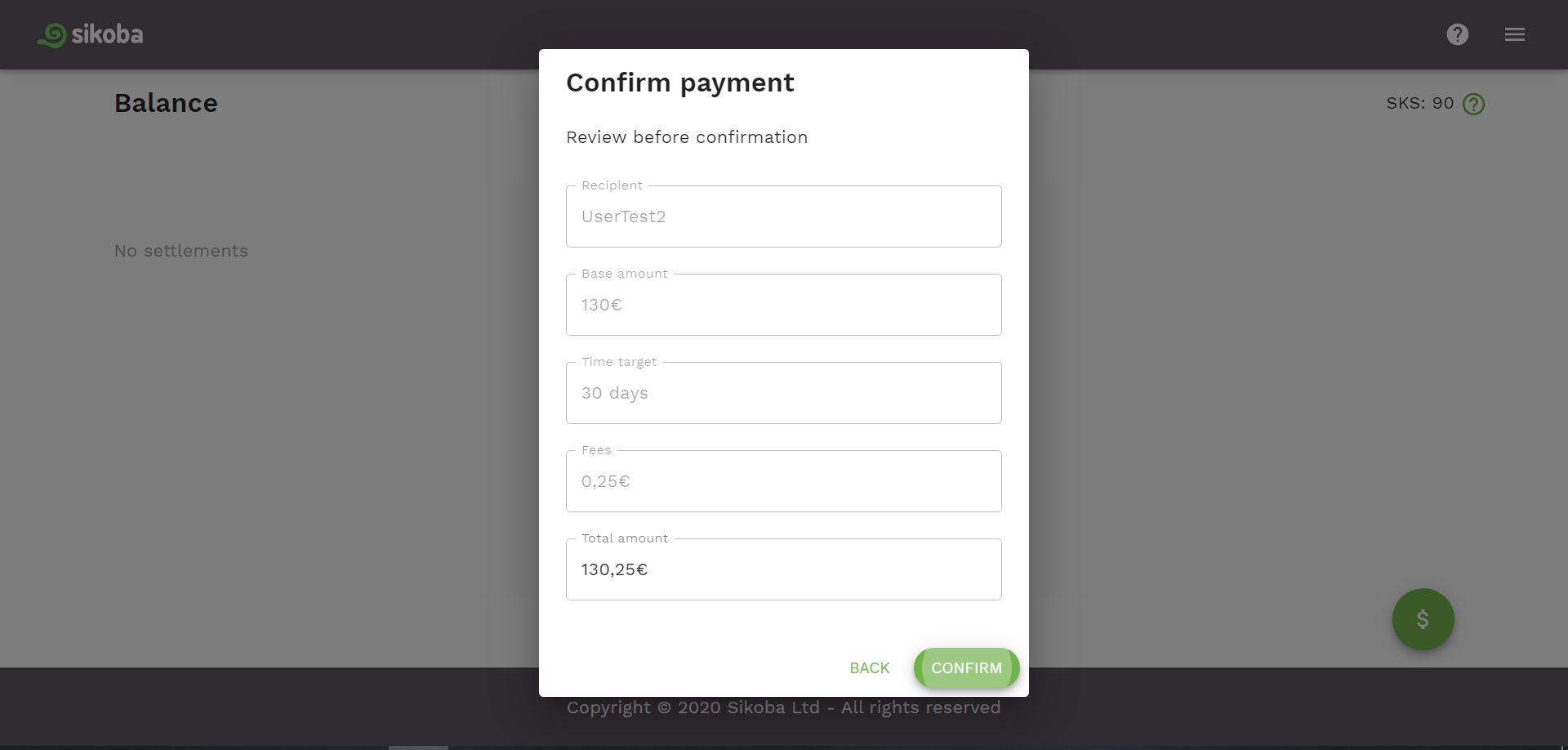
Task: Click the sikoba wordmark in header
Action: (x=107, y=34)
